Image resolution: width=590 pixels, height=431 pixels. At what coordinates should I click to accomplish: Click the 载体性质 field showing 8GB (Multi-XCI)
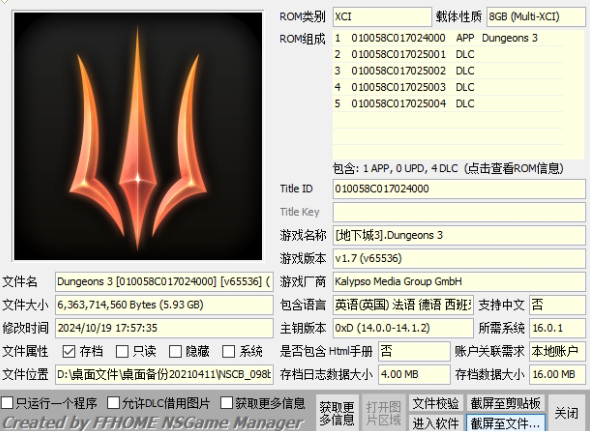[x=536, y=17]
